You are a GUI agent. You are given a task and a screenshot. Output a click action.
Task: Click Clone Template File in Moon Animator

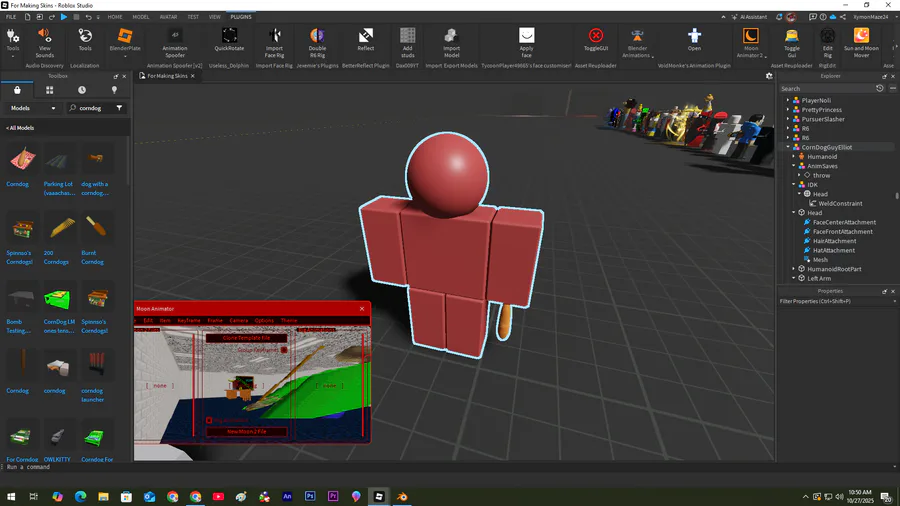(x=246, y=338)
